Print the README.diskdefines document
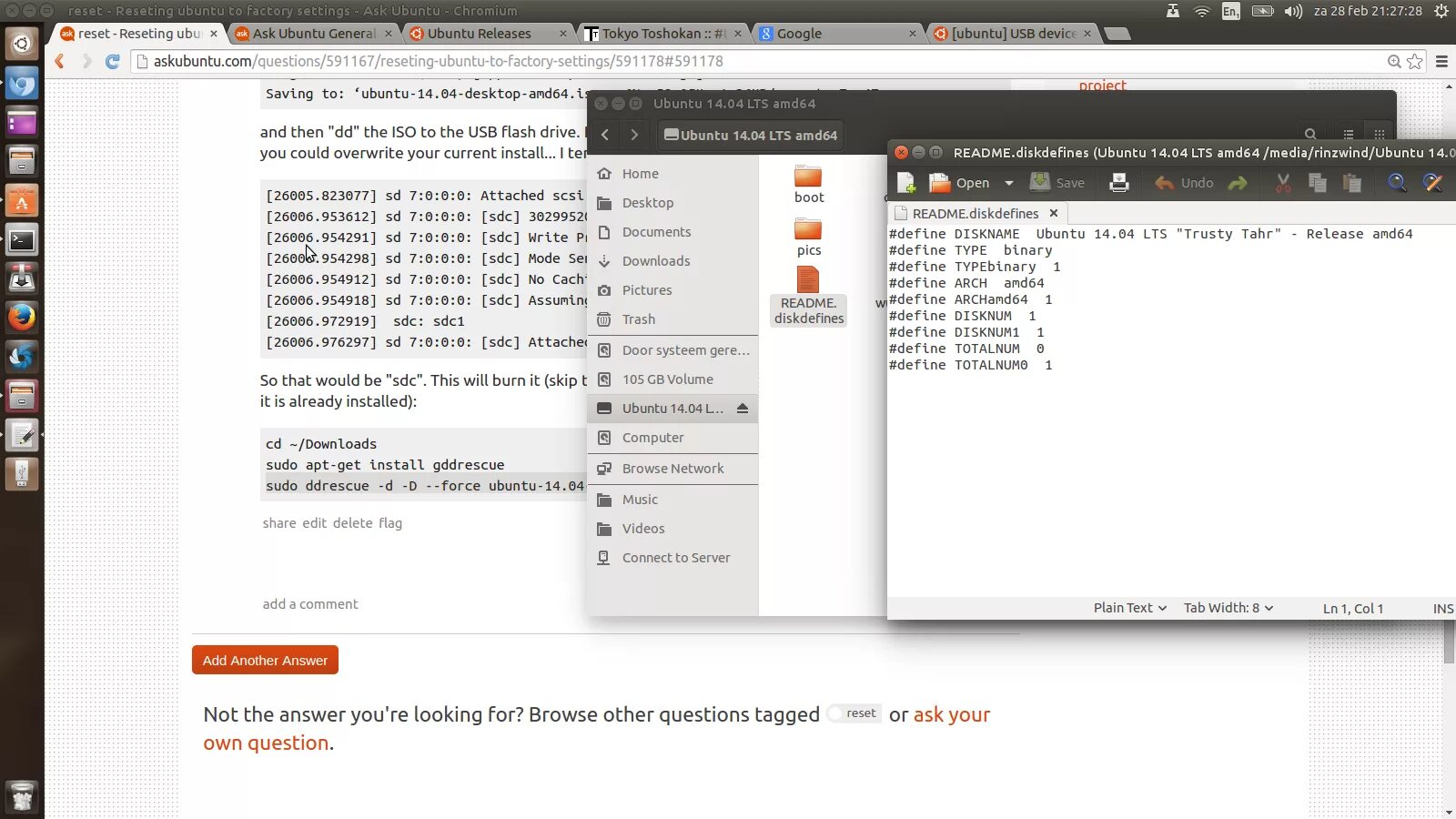 pos(1119,183)
